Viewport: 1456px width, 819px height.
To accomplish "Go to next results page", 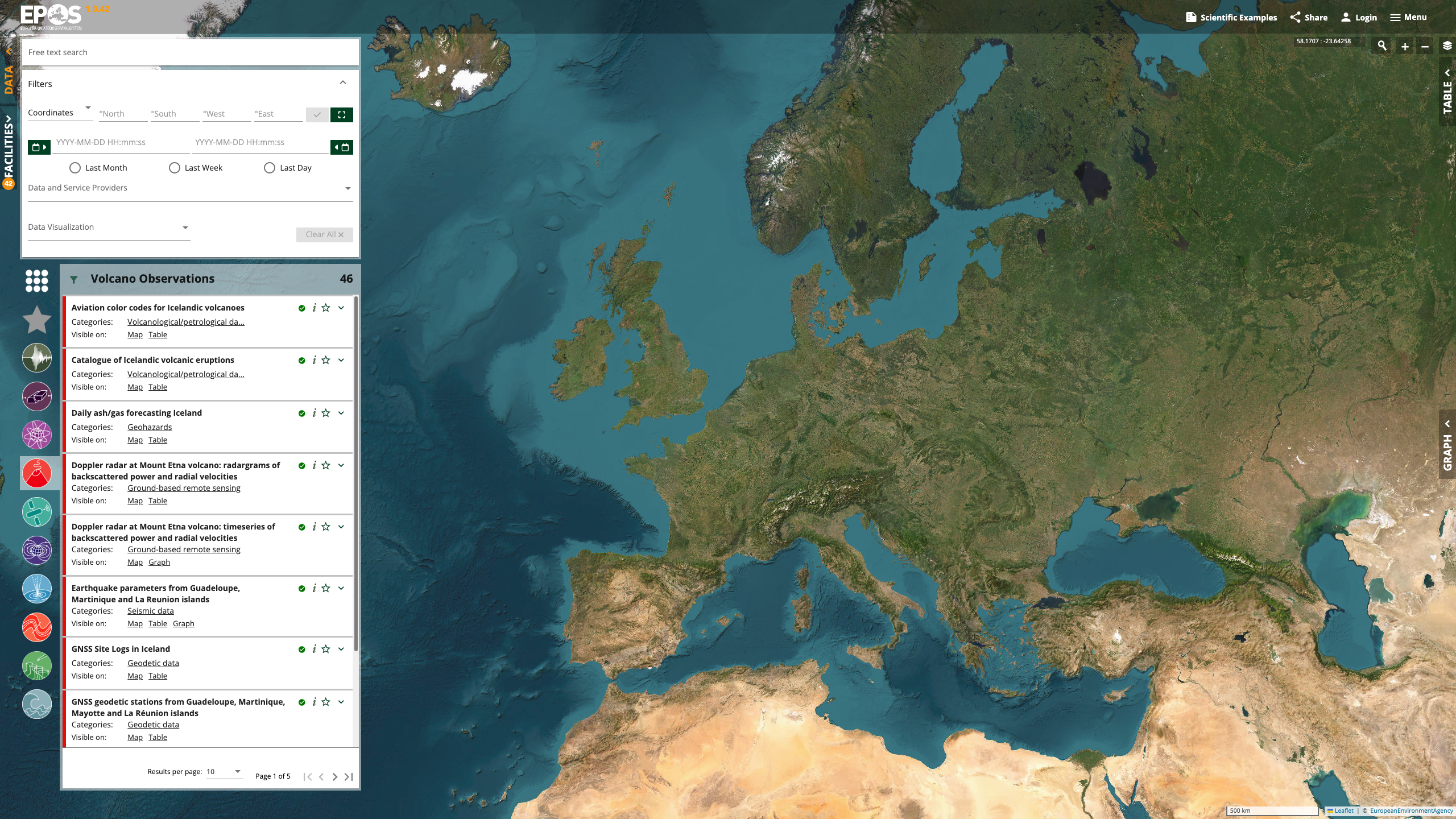I will (x=335, y=776).
